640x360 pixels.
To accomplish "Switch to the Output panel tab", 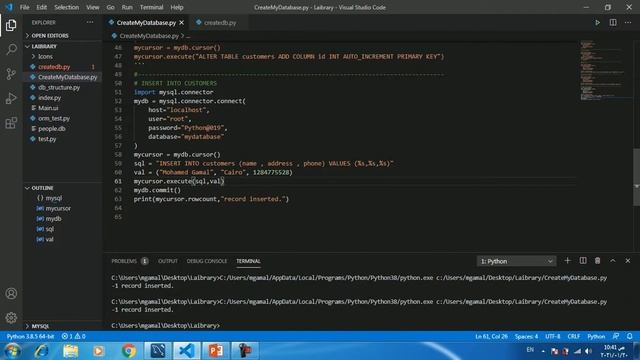I will (x=168, y=261).
